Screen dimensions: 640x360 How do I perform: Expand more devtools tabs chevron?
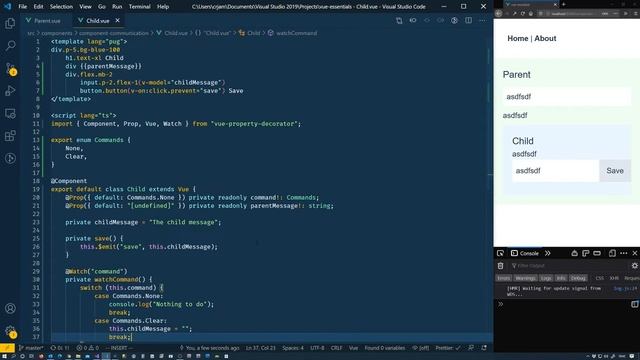548,253
